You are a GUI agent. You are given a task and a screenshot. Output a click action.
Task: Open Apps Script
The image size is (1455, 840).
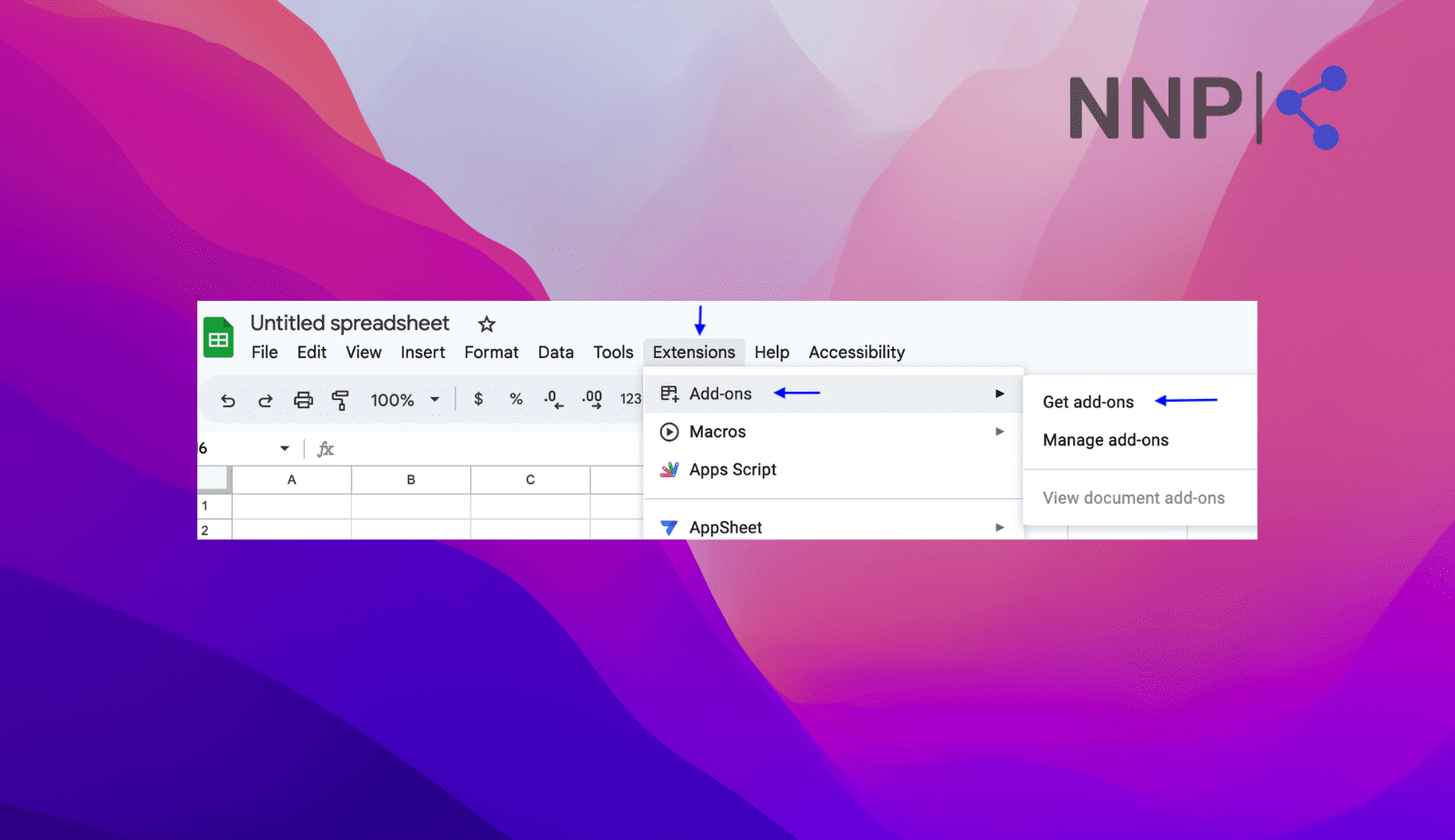click(x=833, y=470)
